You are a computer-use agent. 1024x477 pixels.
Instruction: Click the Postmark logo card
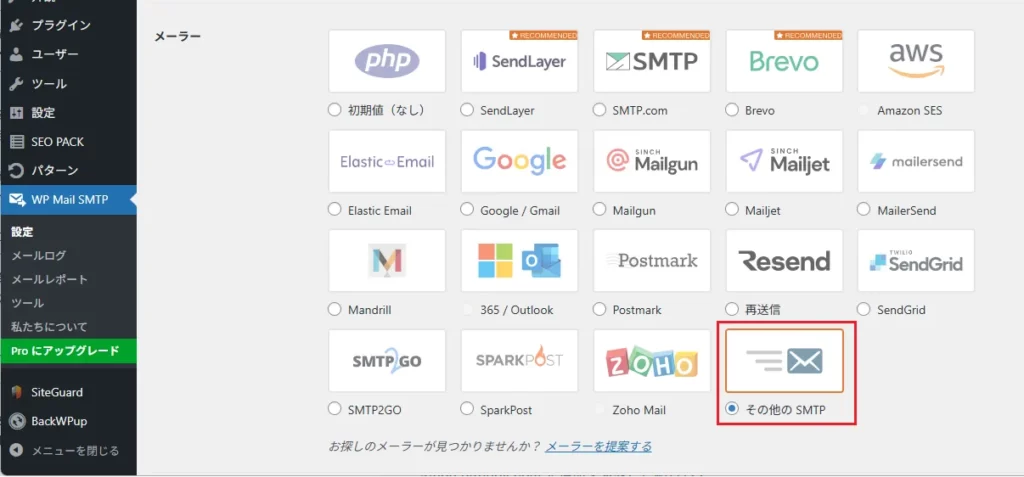click(652, 260)
